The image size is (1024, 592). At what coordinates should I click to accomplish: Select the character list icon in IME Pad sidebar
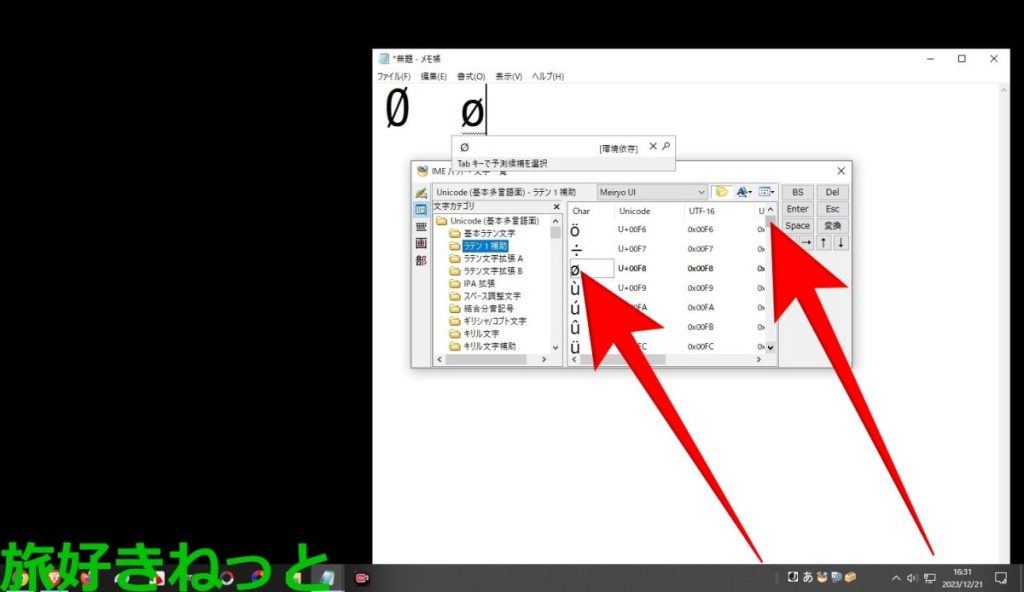[x=421, y=210]
